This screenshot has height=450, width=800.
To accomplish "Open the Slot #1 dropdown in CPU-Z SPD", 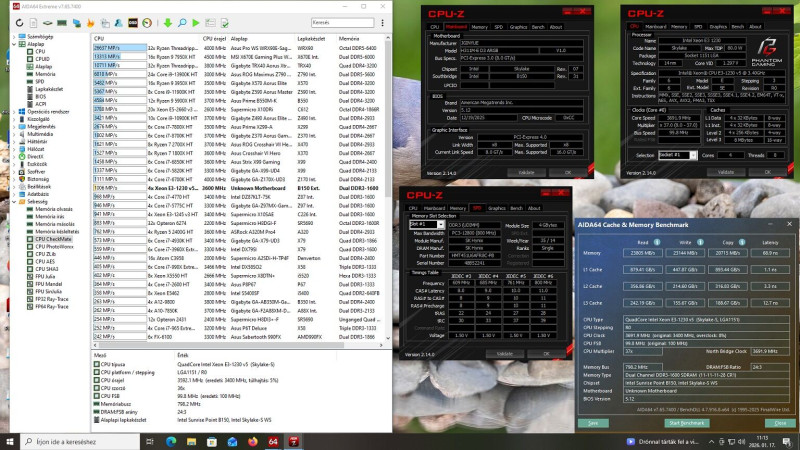I will point(440,224).
